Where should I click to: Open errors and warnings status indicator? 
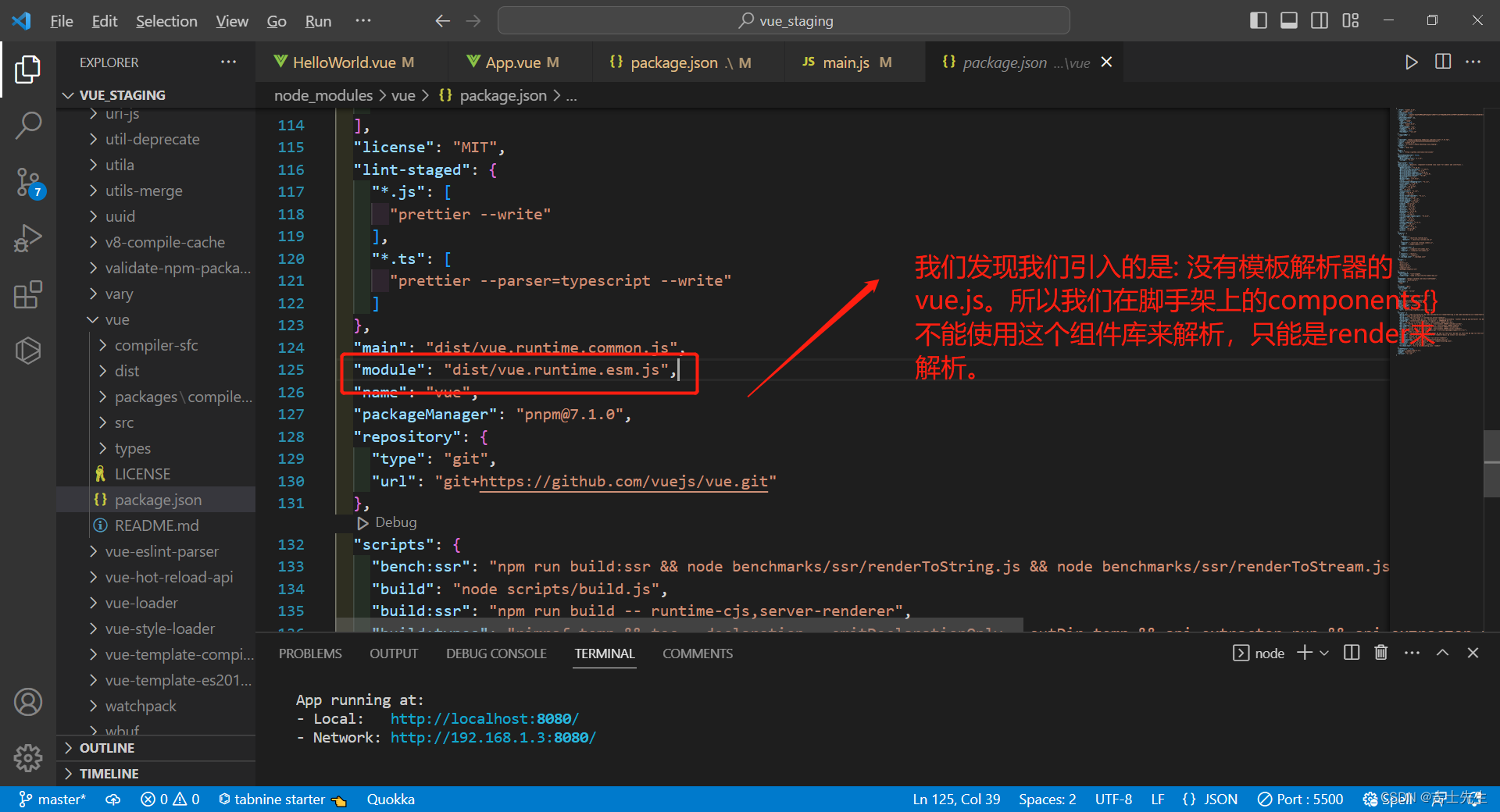click(170, 800)
